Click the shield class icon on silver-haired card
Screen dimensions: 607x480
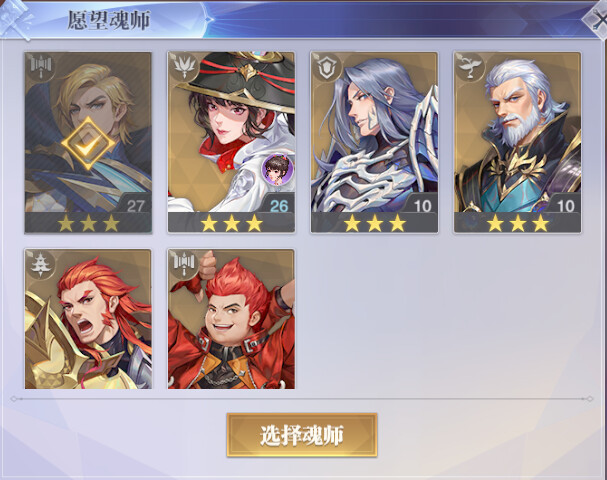[x=327, y=68]
